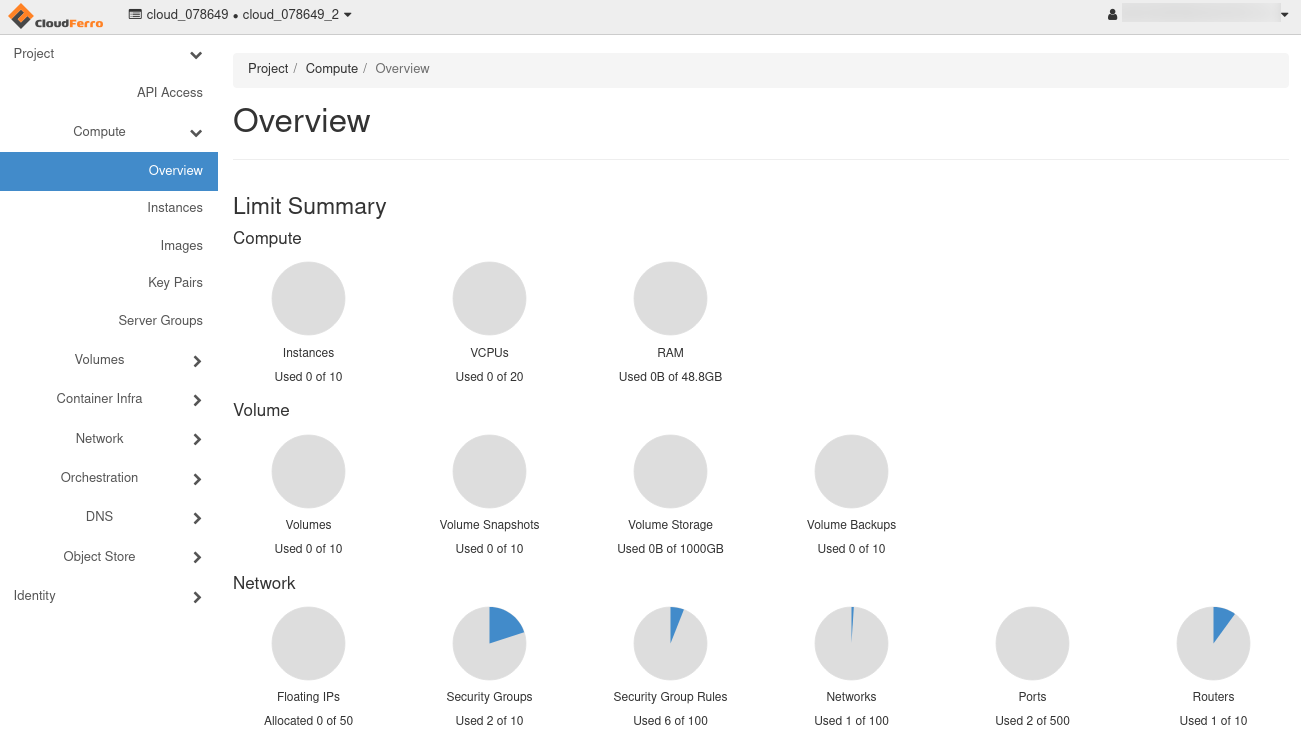Click the Security Group Rules pie chart
This screenshot has height=756, width=1301.
670,643
